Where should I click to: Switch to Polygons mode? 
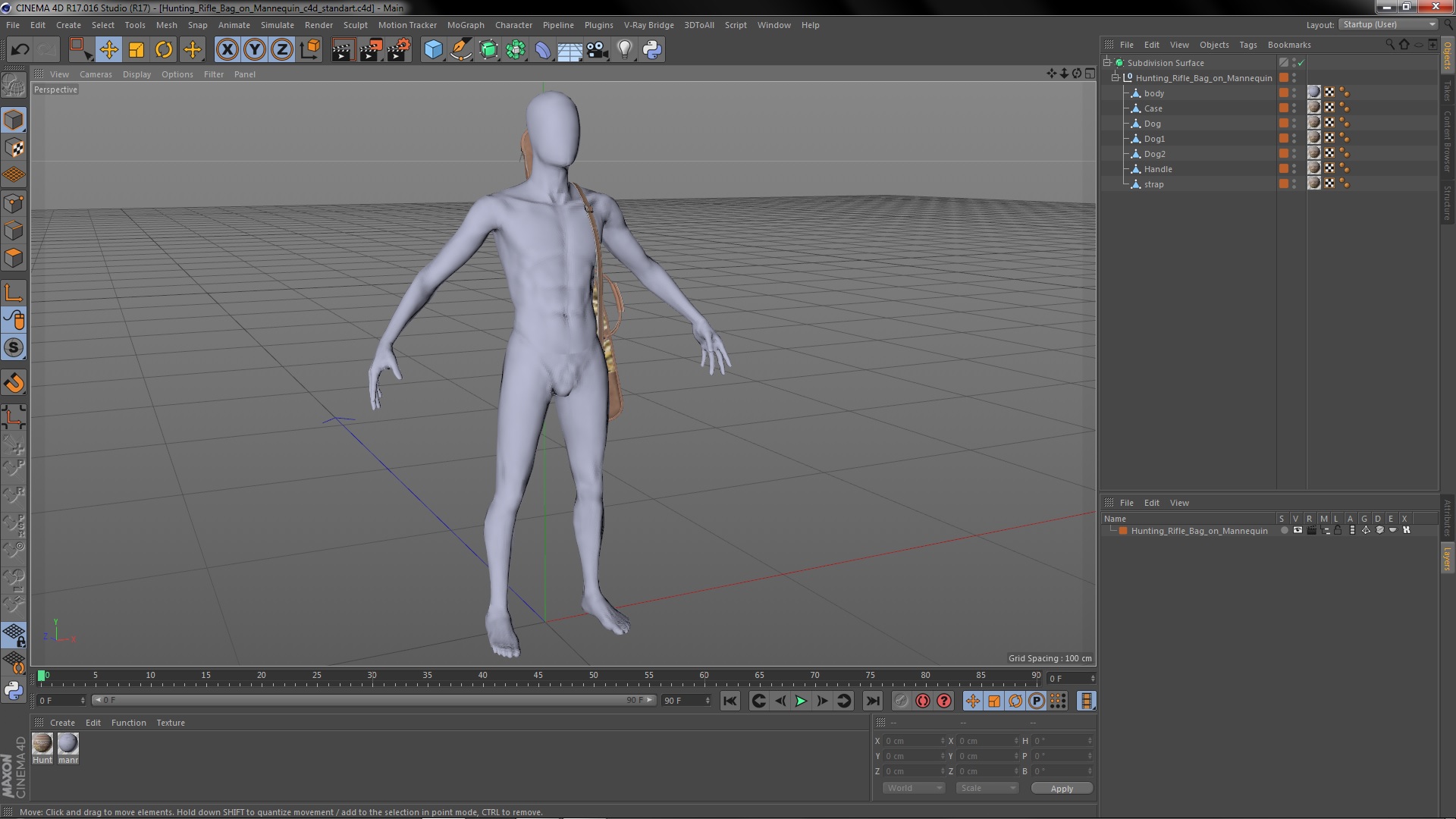[x=14, y=258]
